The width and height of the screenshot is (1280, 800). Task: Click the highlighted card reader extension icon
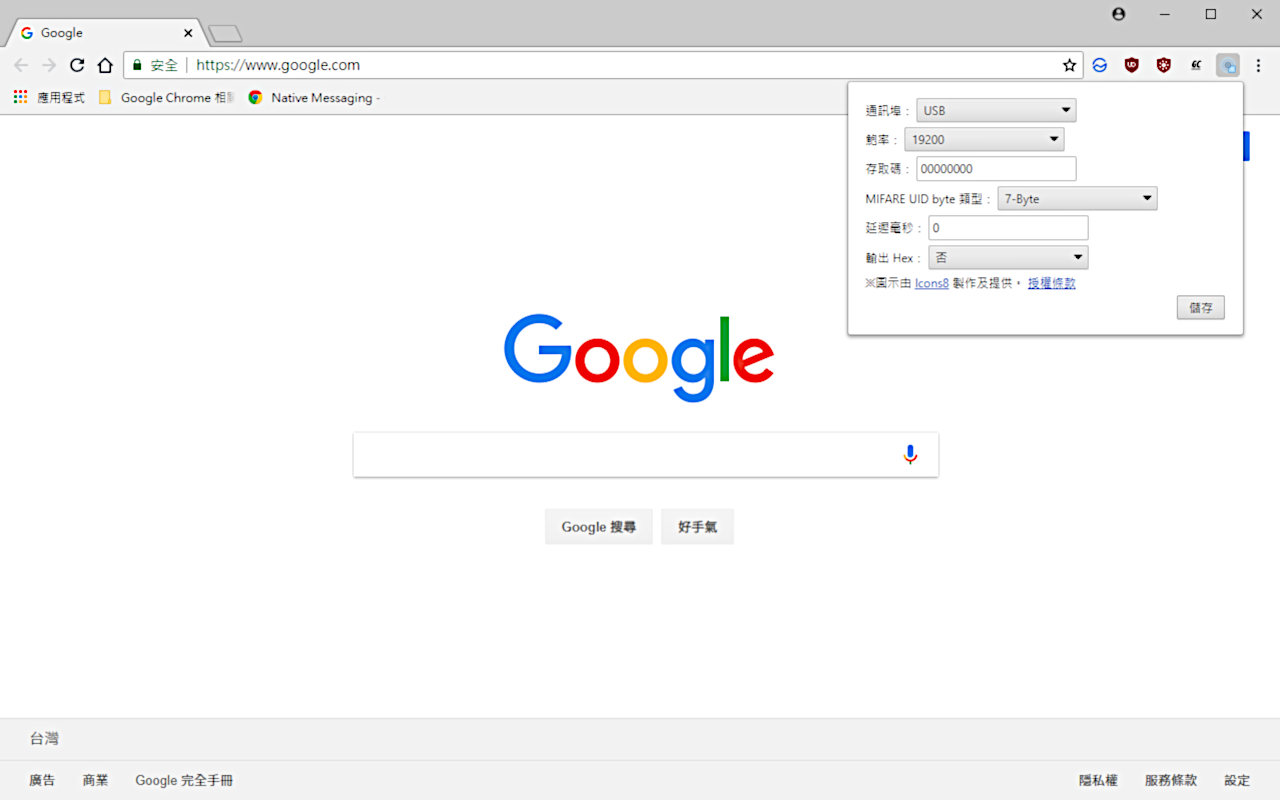pyautogui.click(x=1228, y=65)
